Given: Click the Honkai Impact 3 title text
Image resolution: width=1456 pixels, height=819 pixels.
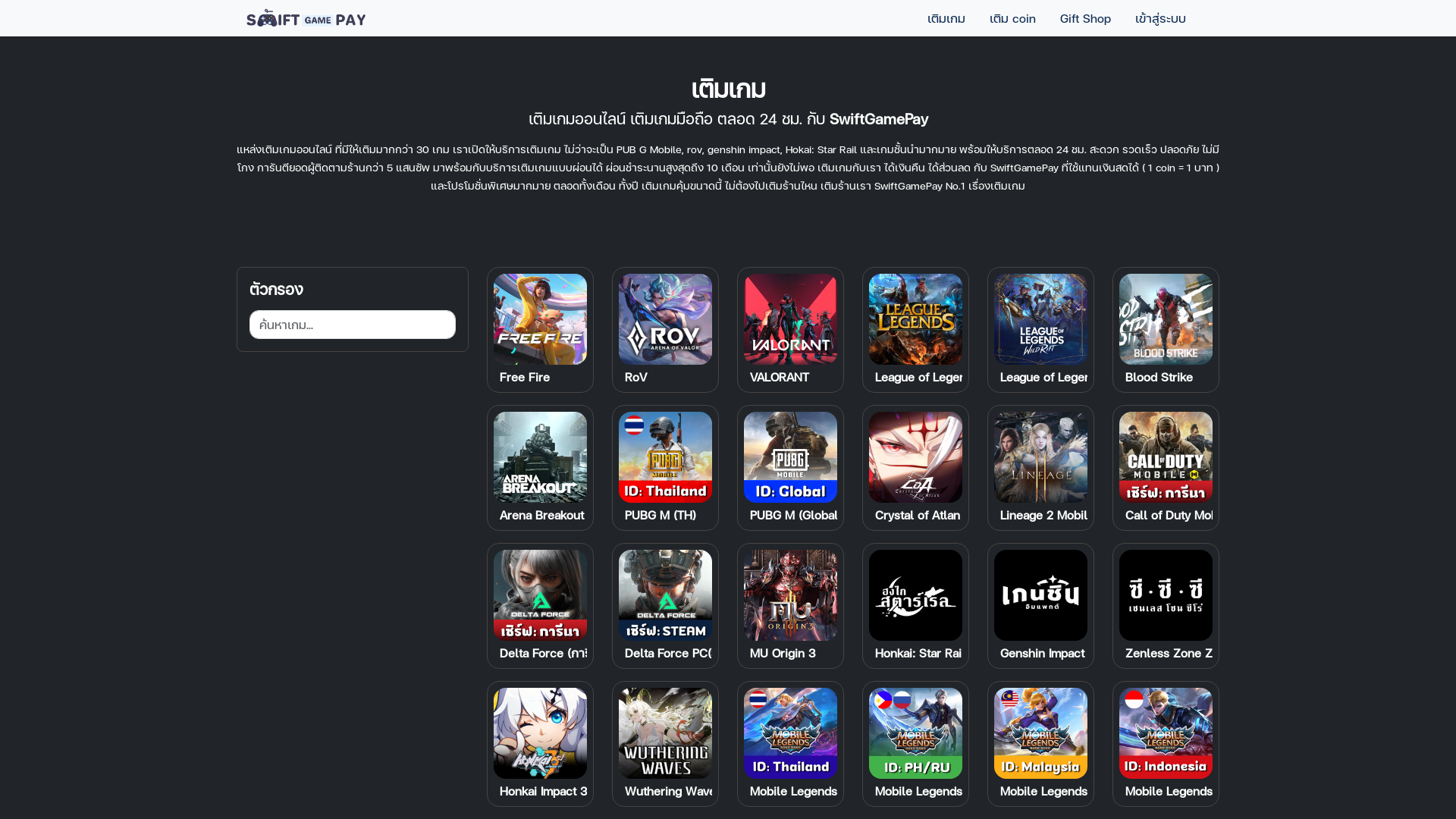Looking at the screenshot, I should 543,791.
